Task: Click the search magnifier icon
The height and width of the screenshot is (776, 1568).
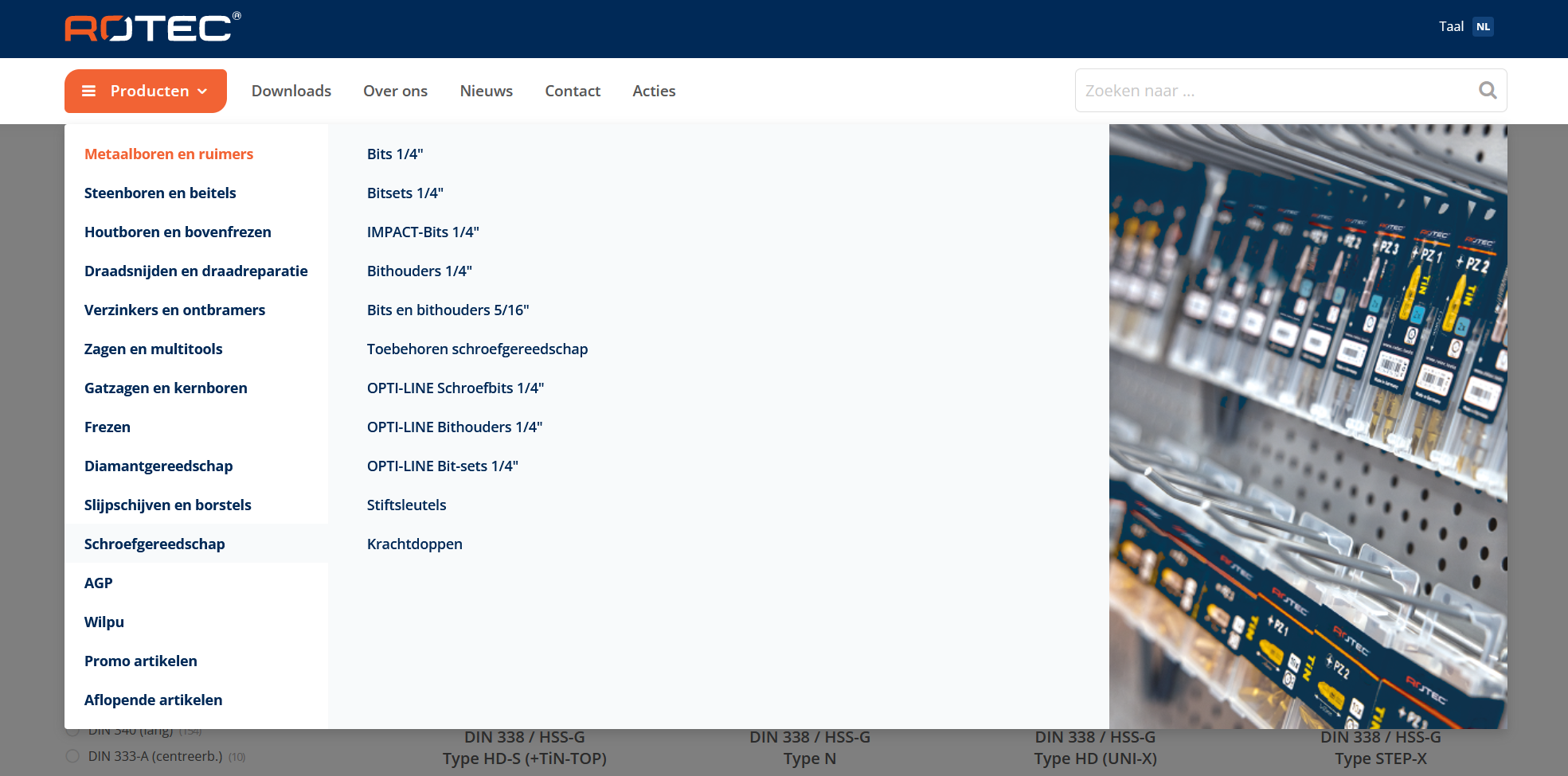Action: point(1487,91)
